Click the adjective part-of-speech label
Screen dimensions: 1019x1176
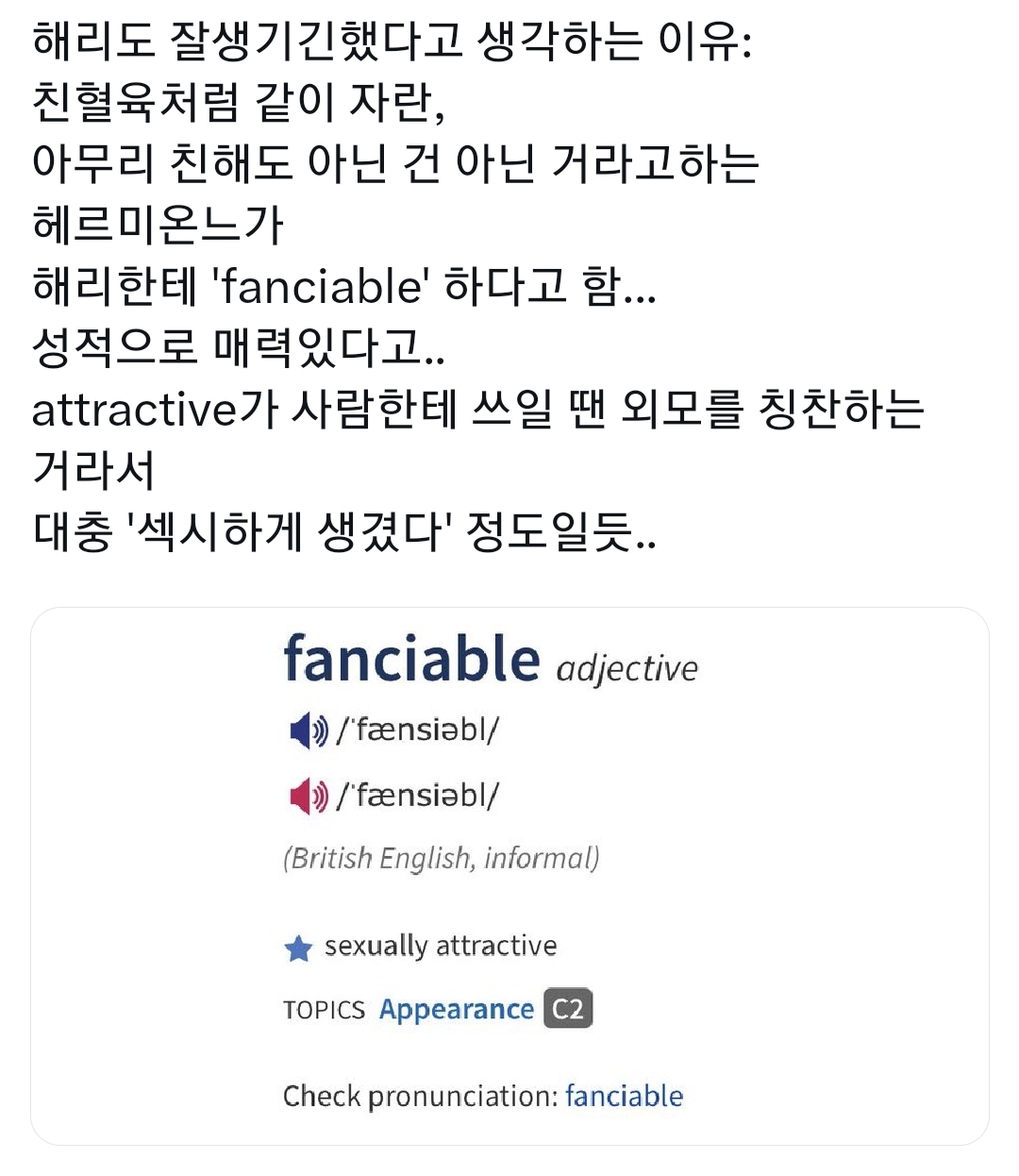click(x=626, y=668)
